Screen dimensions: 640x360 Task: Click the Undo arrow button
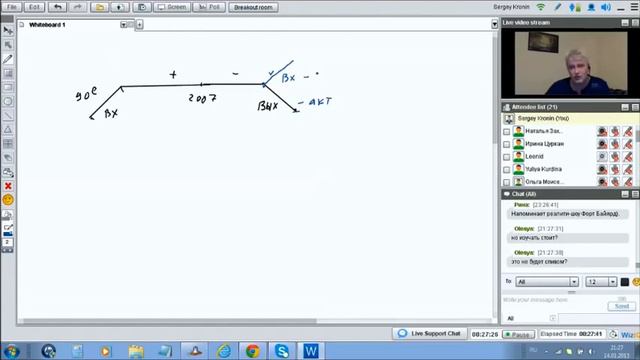(58, 7)
